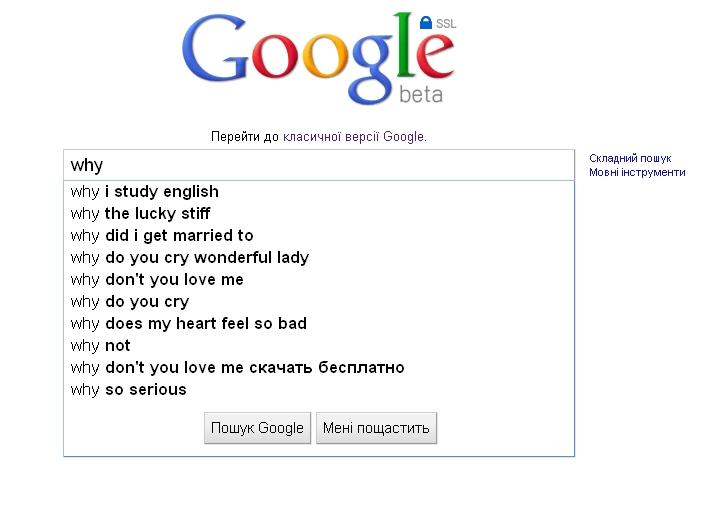Click the "SSL" text label by the logo
The height and width of the screenshot is (517, 717).
446,23
